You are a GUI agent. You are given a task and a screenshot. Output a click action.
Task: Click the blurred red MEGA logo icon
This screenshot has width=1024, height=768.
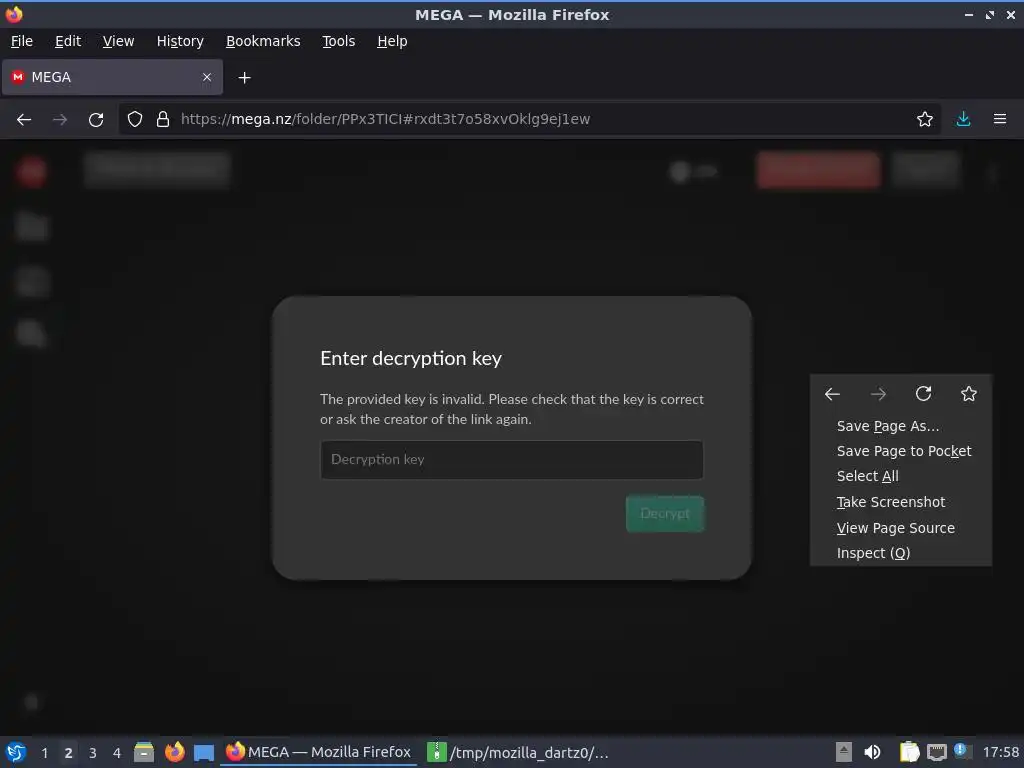pos(31,172)
